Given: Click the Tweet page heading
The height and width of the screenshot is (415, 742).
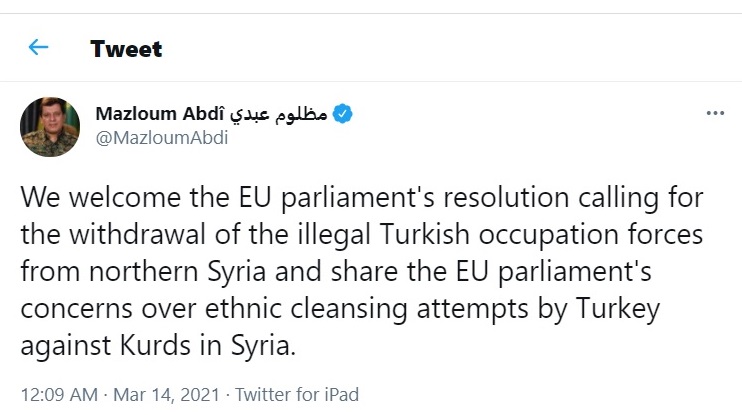Looking at the screenshot, I should [126, 48].
